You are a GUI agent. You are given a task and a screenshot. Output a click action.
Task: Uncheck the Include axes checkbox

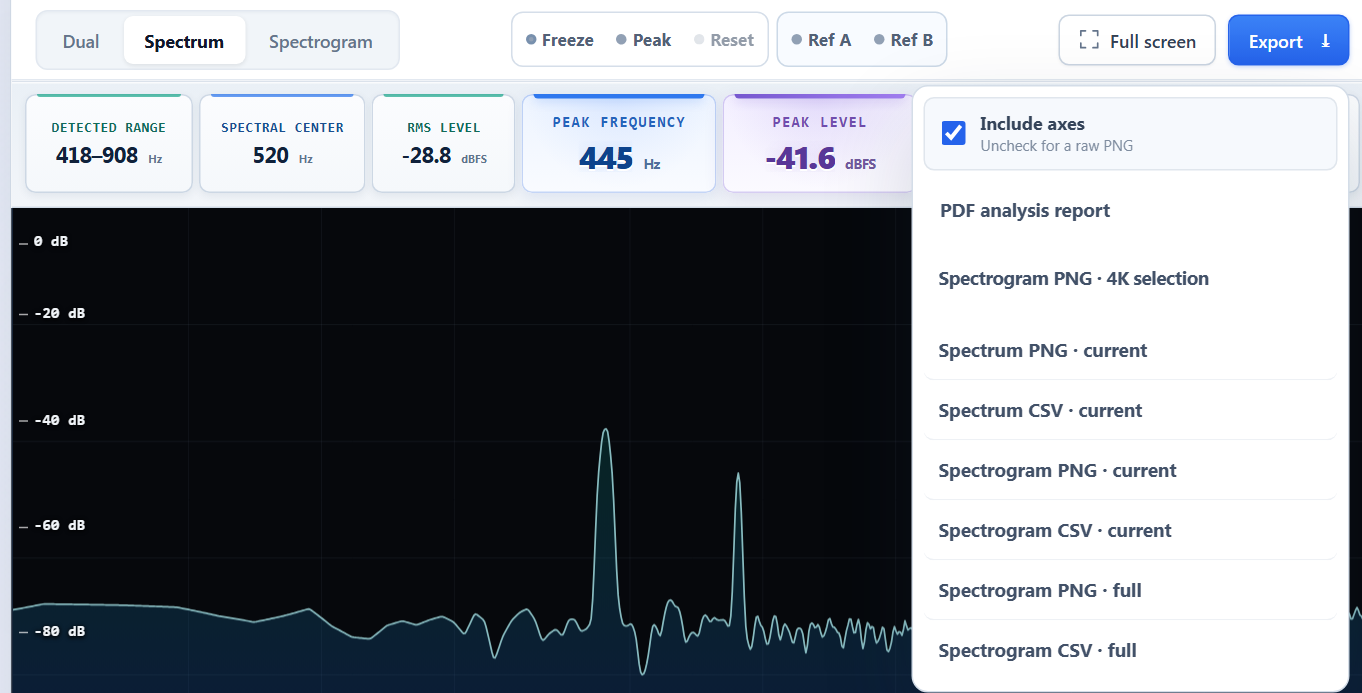954,133
